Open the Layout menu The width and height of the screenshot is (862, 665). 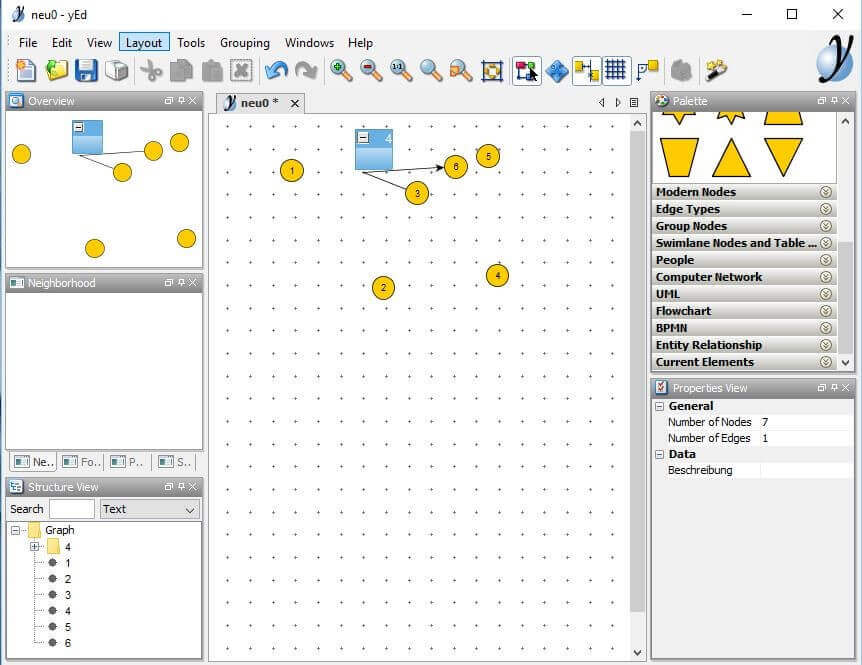[x=144, y=43]
